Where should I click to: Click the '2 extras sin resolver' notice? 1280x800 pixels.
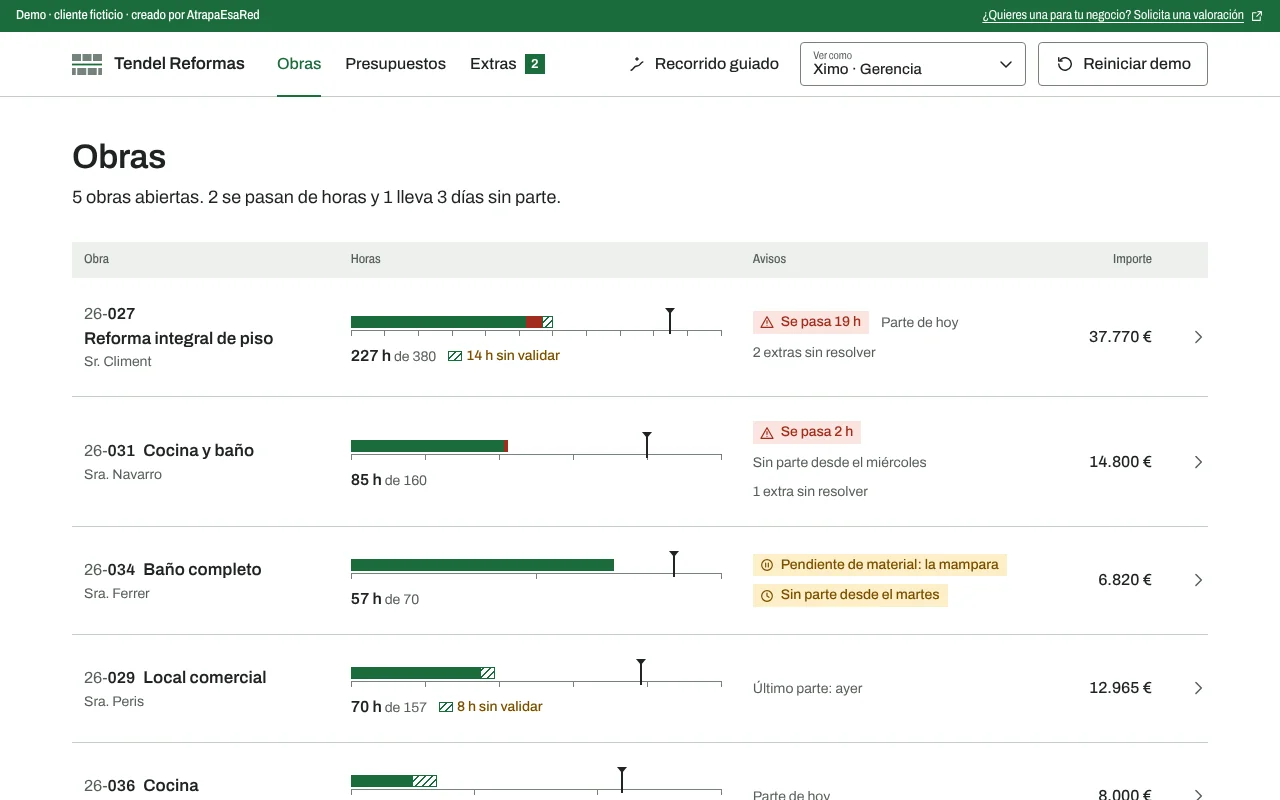[x=814, y=352]
